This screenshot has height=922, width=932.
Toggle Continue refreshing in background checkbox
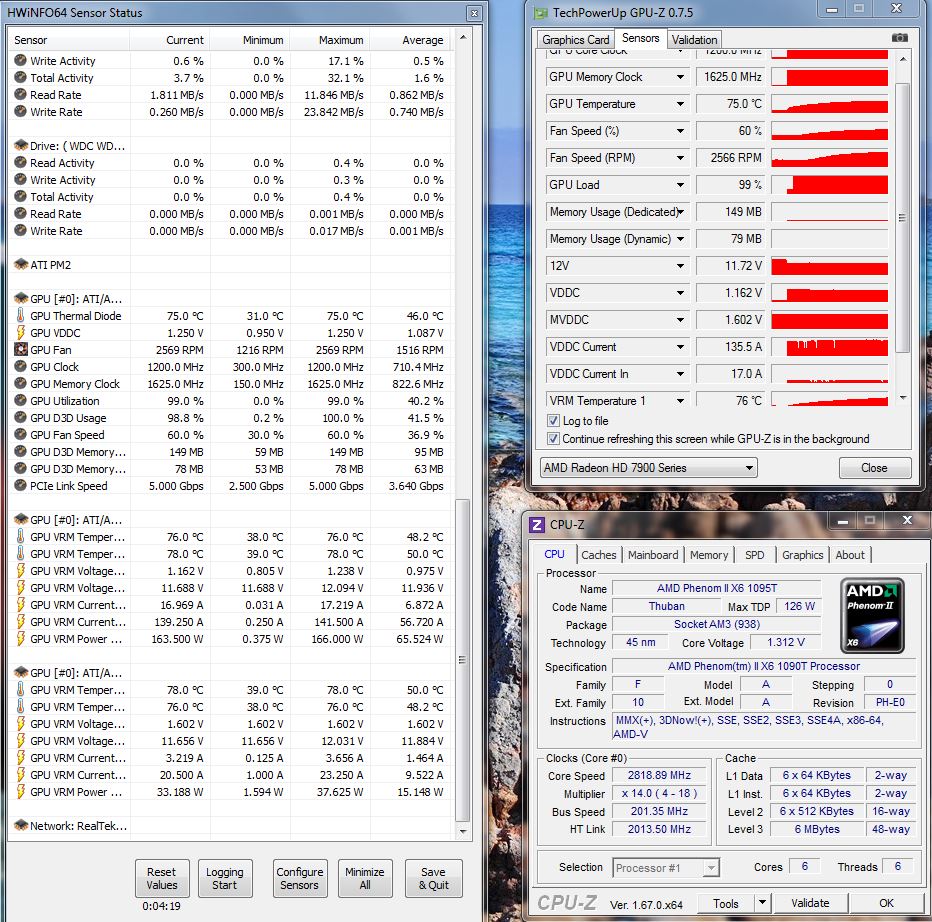coord(553,439)
